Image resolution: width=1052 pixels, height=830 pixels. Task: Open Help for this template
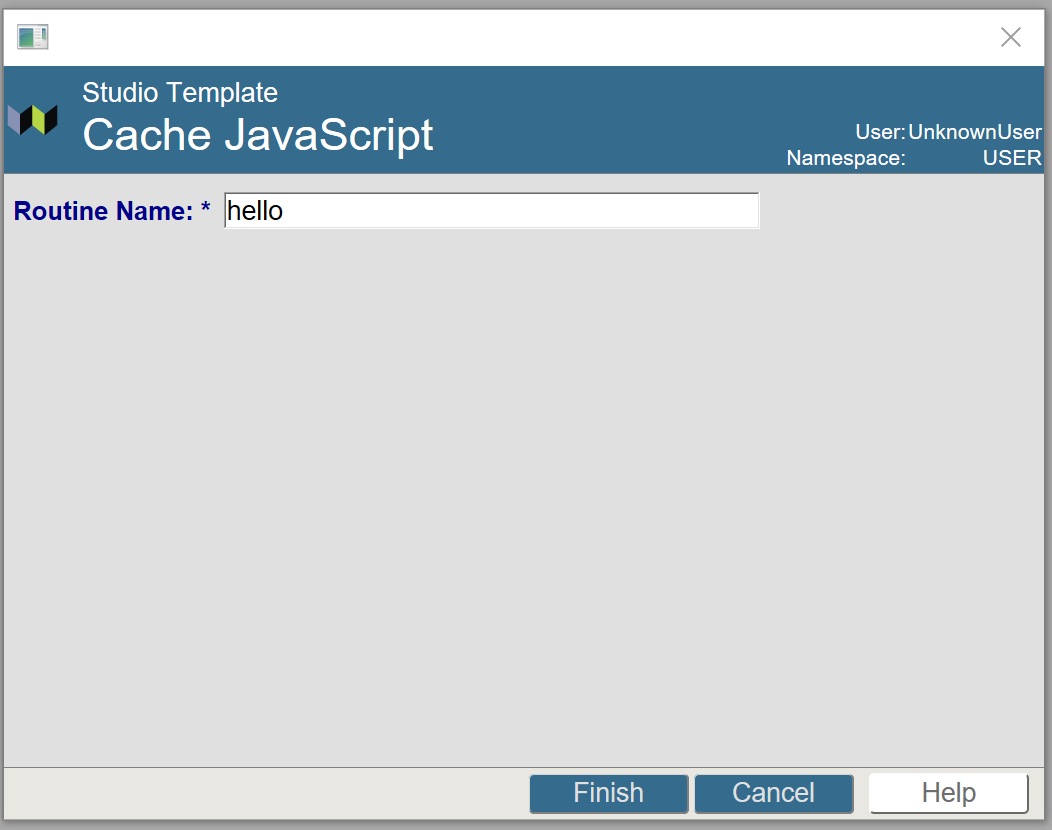(948, 793)
